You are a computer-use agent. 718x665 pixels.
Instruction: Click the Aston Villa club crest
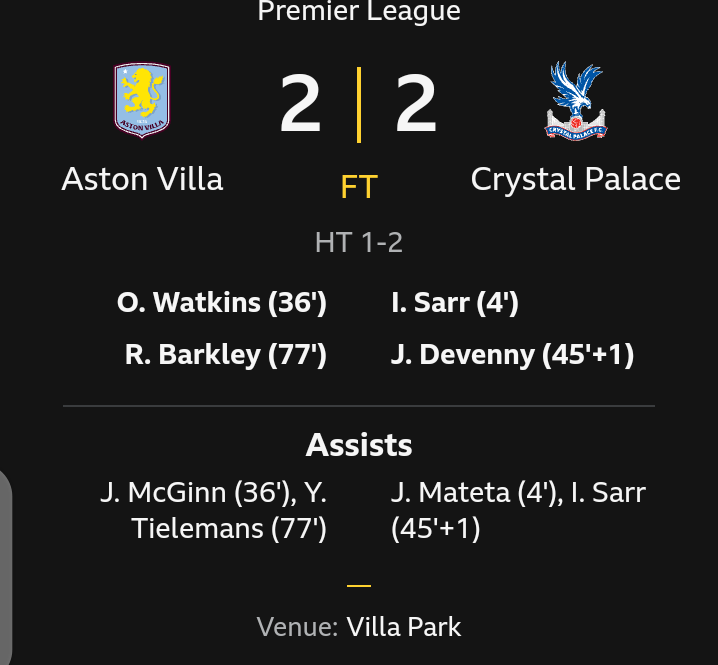pos(142,100)
